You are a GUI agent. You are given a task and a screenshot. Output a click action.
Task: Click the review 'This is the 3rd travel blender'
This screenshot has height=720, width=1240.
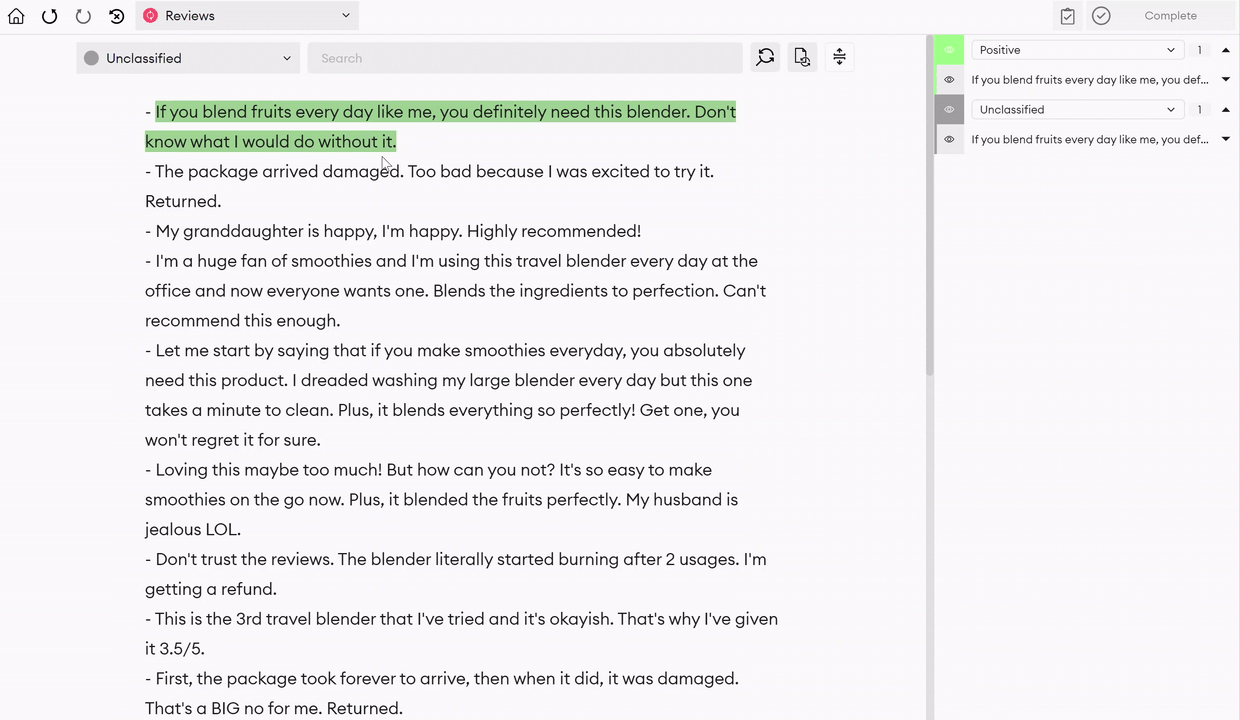tap(461, 634)
